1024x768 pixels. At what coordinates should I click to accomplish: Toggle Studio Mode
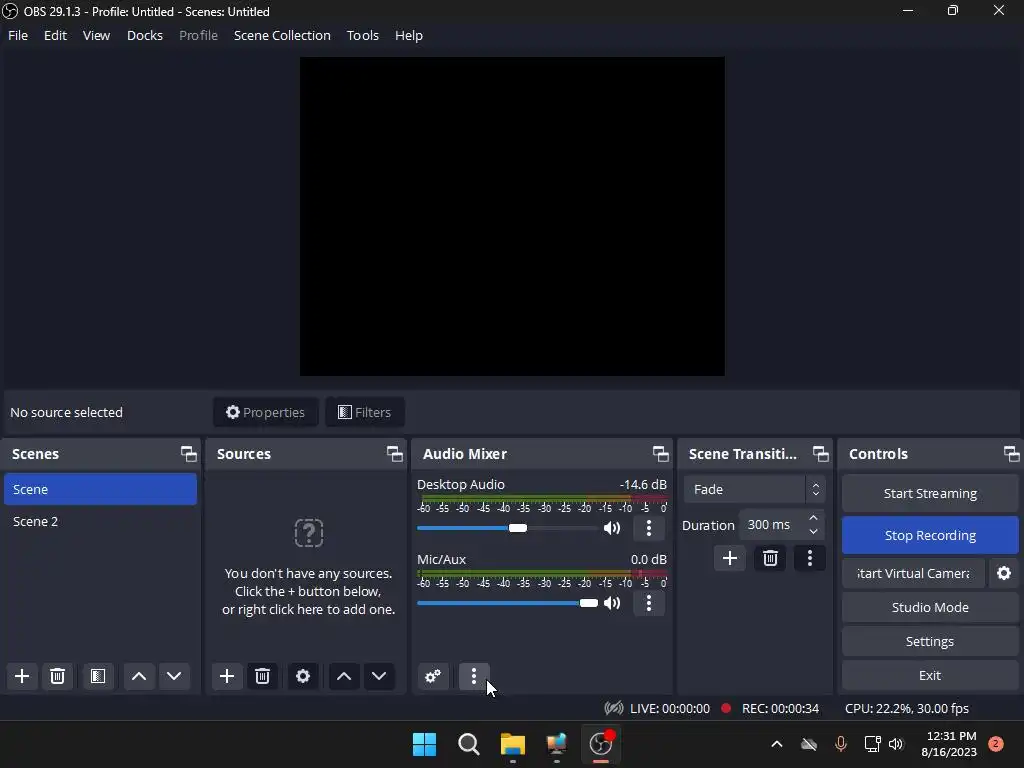(x=930, y=607)
